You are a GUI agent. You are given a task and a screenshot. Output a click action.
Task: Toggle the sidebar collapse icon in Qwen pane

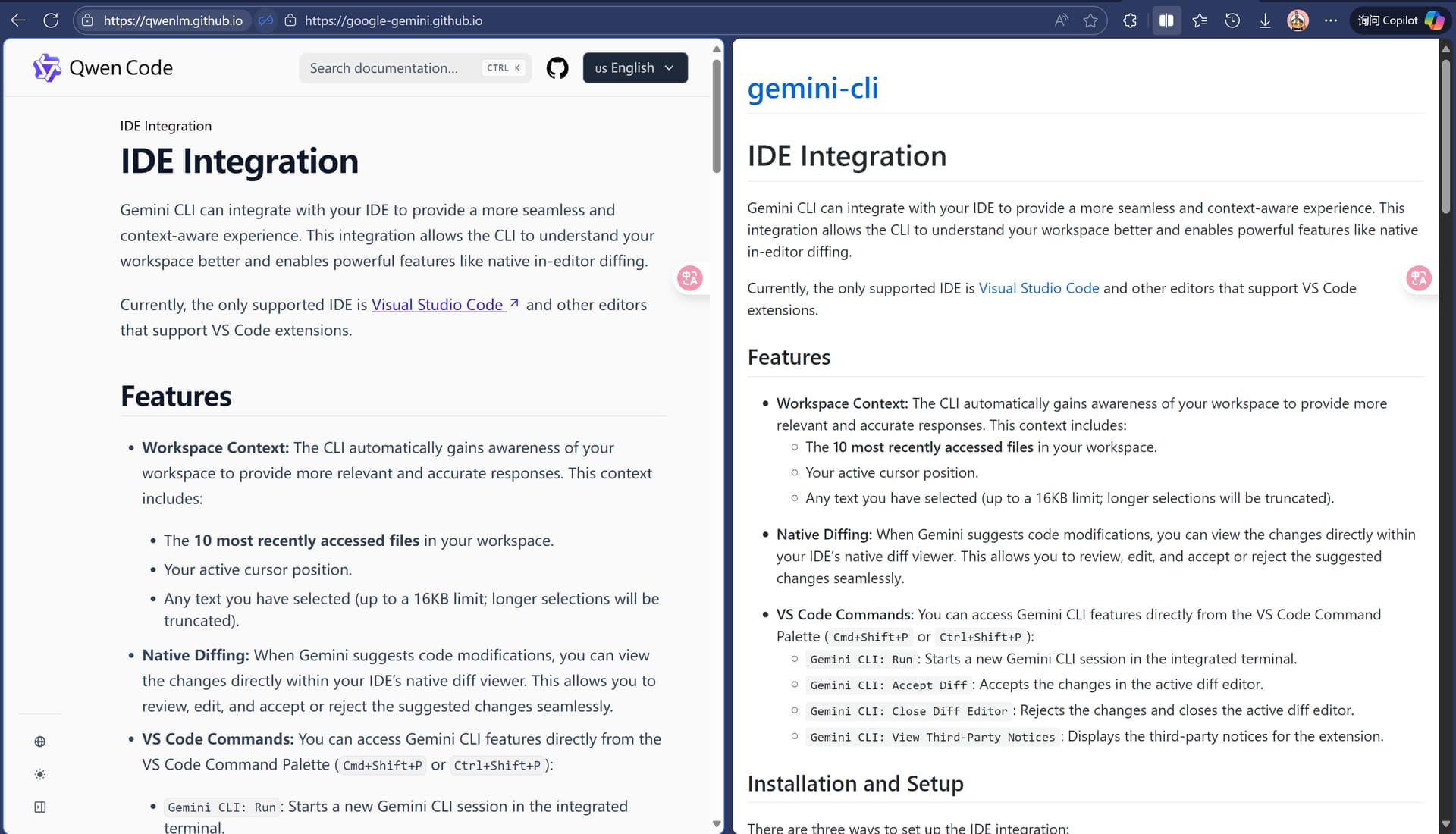(x=40, y=807)
